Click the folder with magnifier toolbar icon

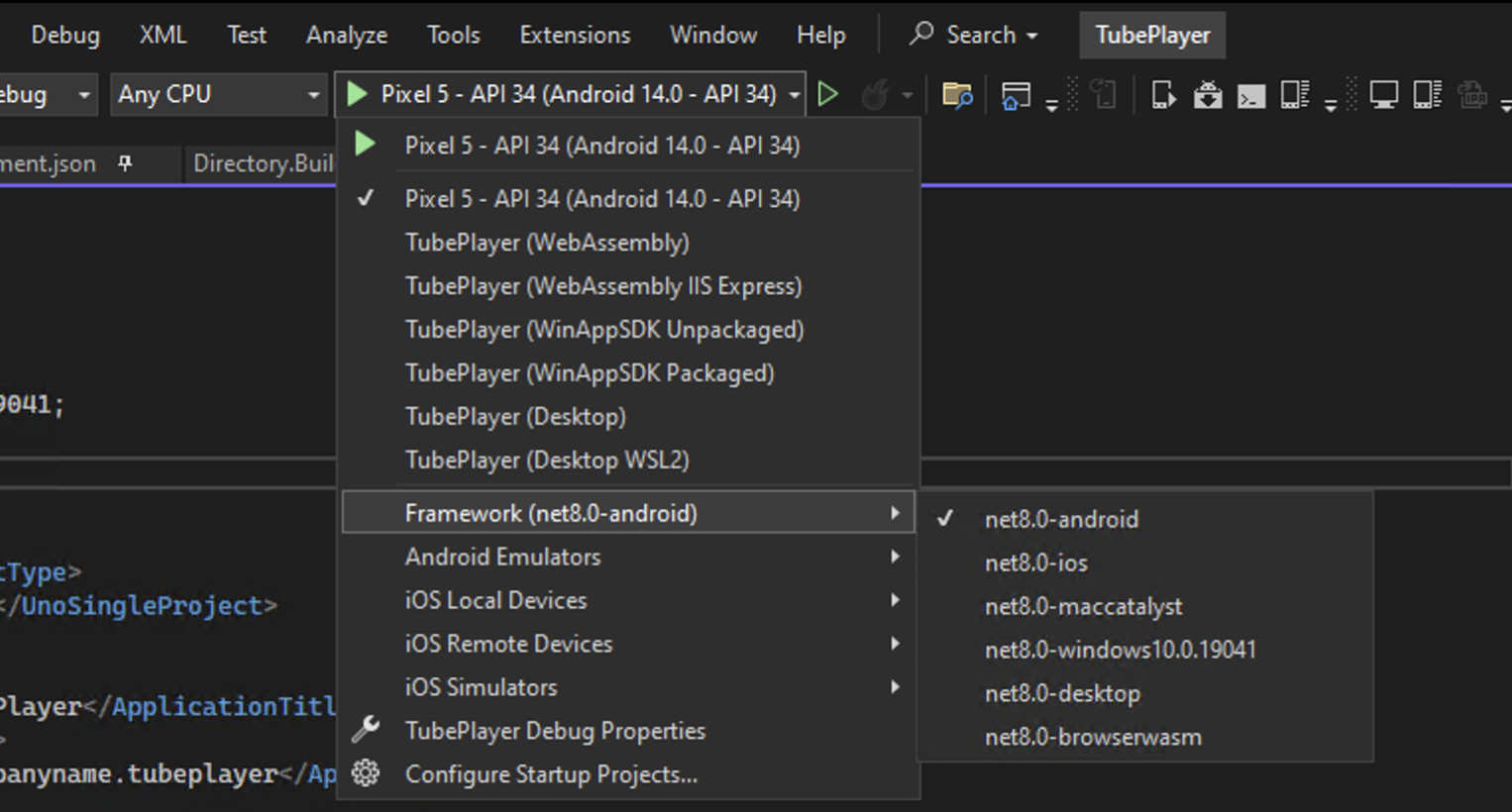(957, 94)
